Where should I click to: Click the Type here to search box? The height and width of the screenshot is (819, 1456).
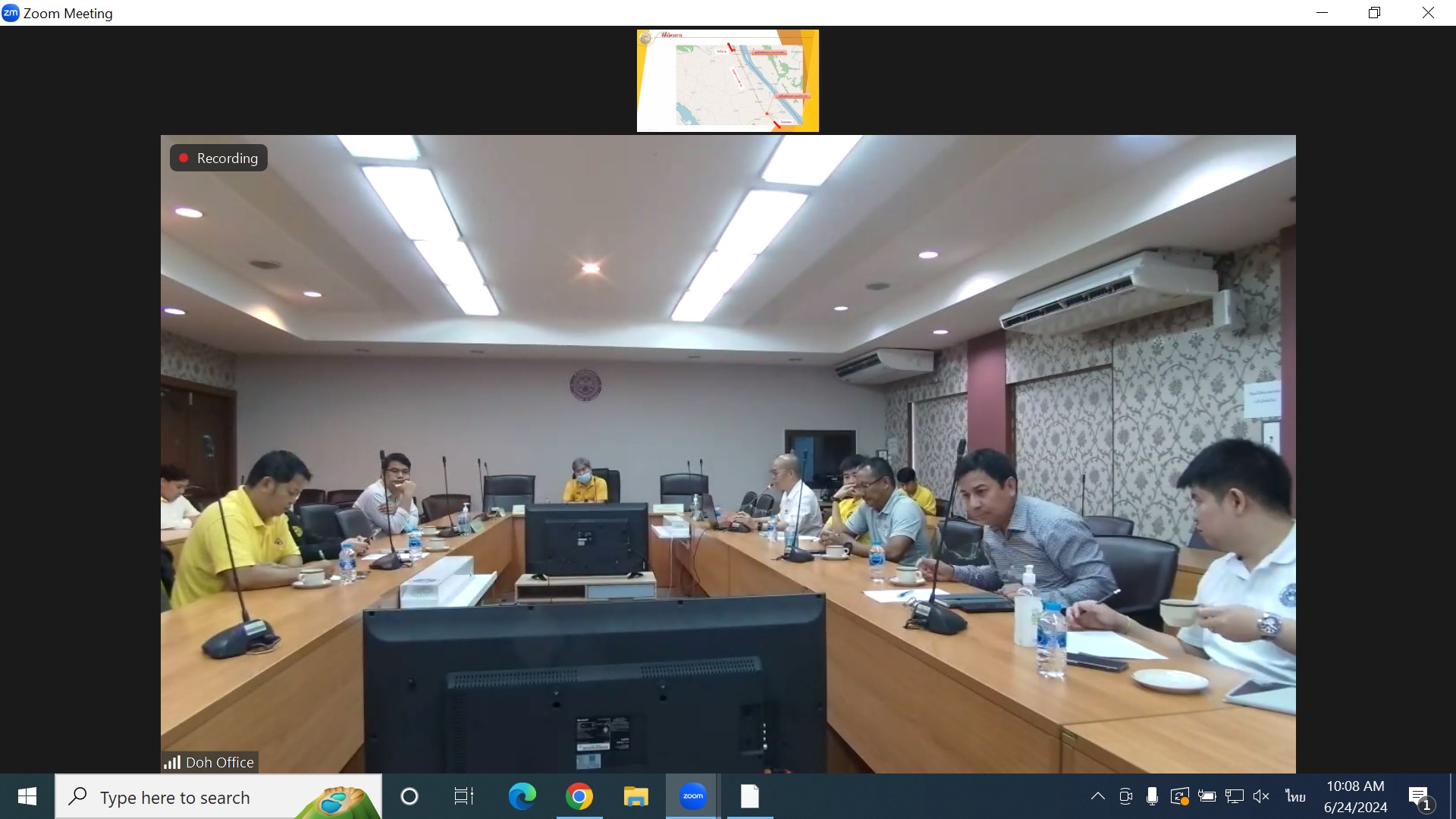[197, 798]
